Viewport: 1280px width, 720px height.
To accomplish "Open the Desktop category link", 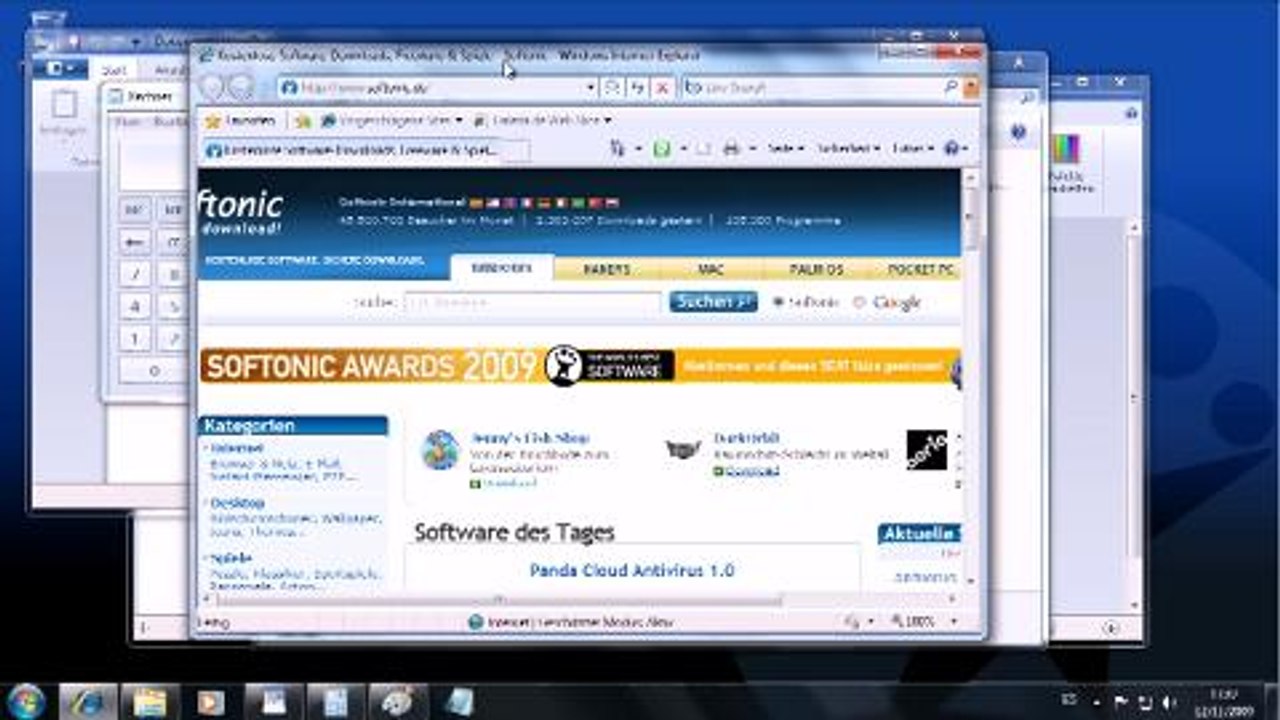I will coord(238,504).
